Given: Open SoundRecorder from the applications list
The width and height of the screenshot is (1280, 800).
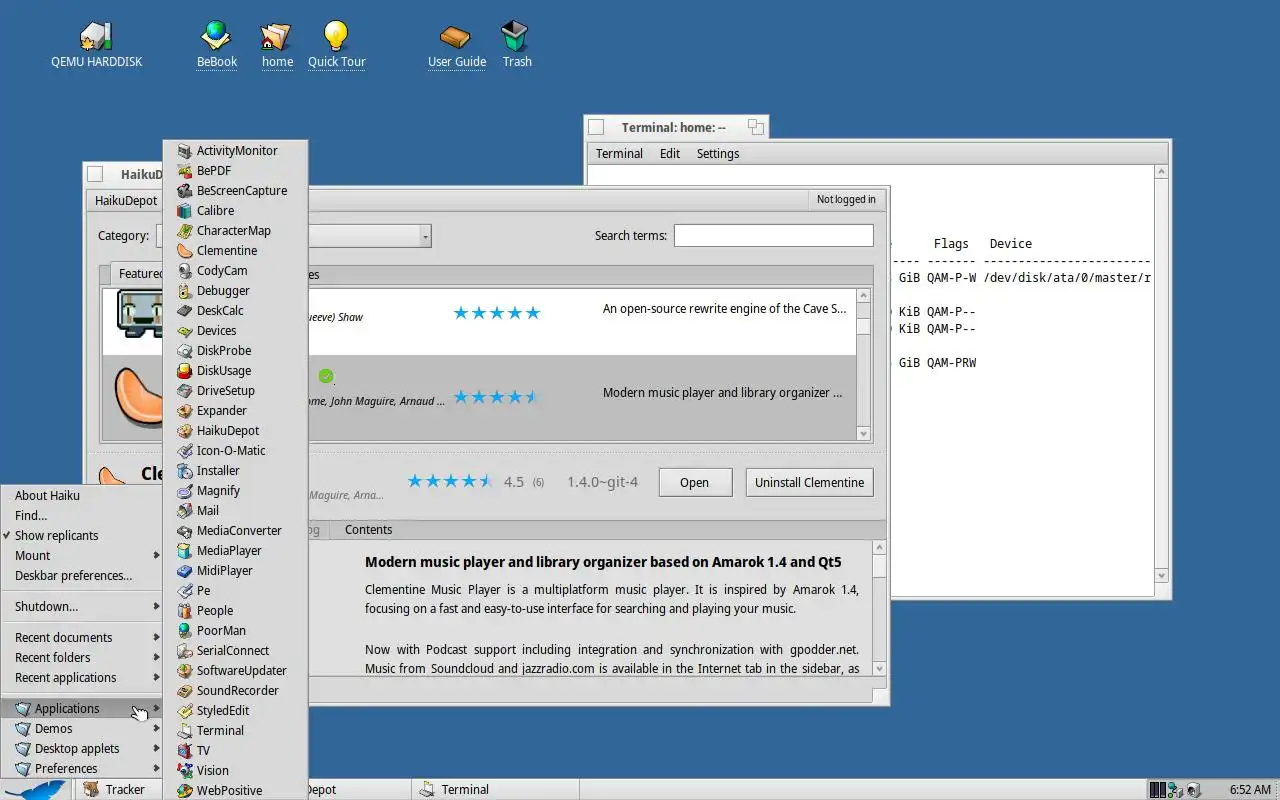Looking at the screenshot, I should [x=235, y=690].
